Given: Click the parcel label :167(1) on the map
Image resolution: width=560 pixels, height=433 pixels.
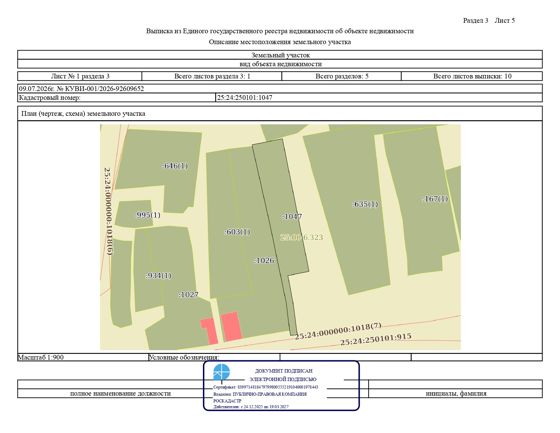Looking at the screenshot, I should click(435, 199).
